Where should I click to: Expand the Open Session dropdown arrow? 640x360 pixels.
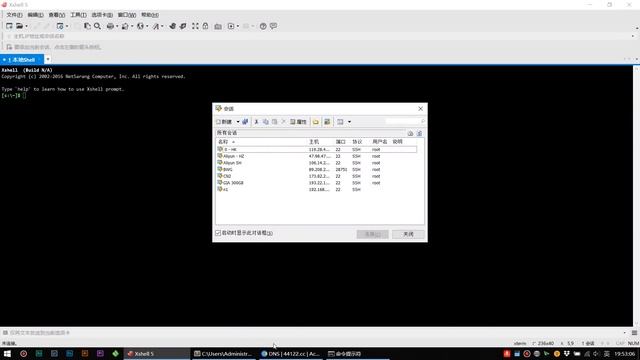(x=27, y=26)
